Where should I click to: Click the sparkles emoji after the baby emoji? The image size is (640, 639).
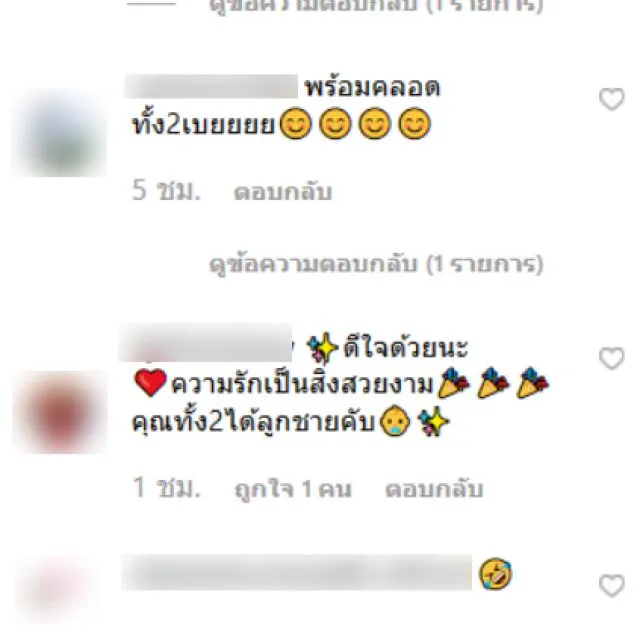[433, 421]
